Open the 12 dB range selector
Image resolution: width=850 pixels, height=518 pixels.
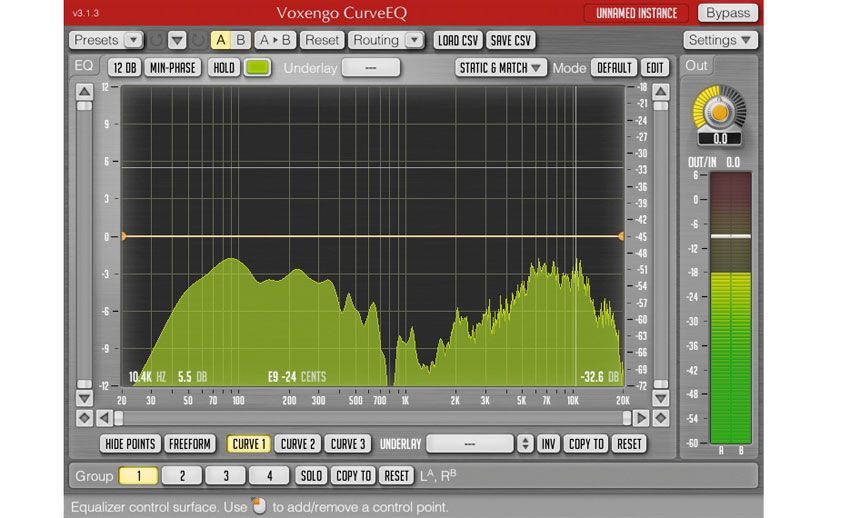(125, 68)
